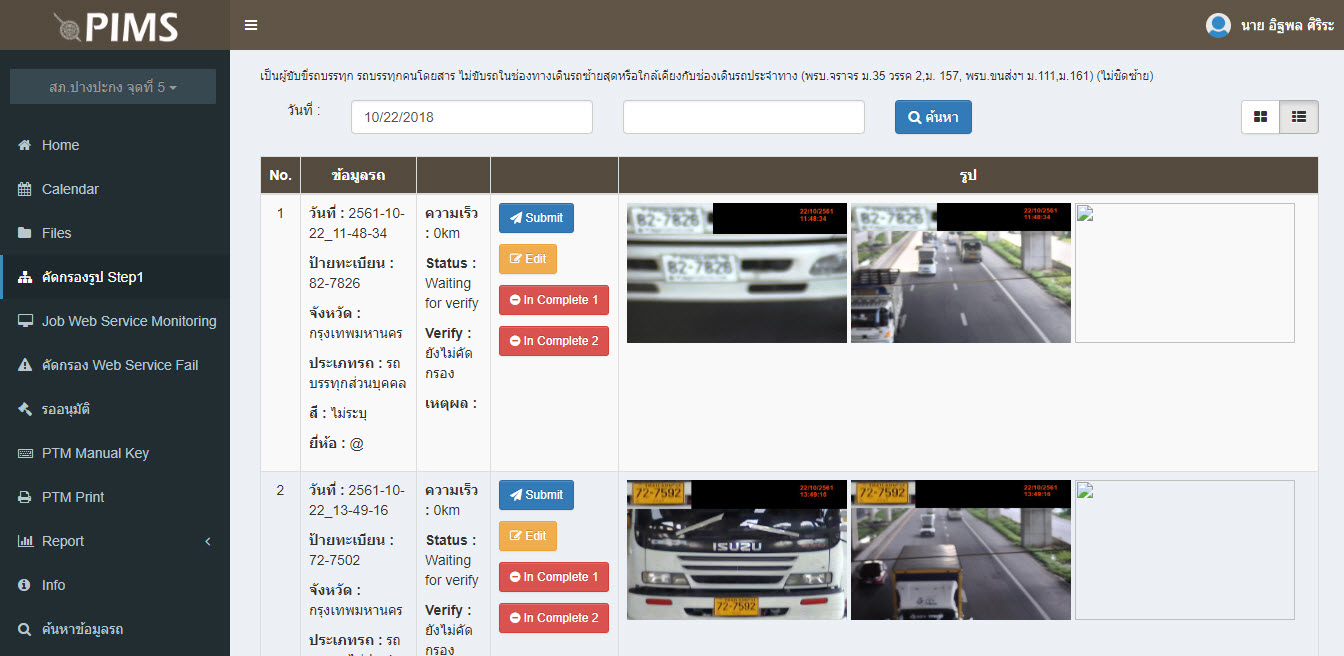Expand the Report submenu chevron

(x=208, y=541)
